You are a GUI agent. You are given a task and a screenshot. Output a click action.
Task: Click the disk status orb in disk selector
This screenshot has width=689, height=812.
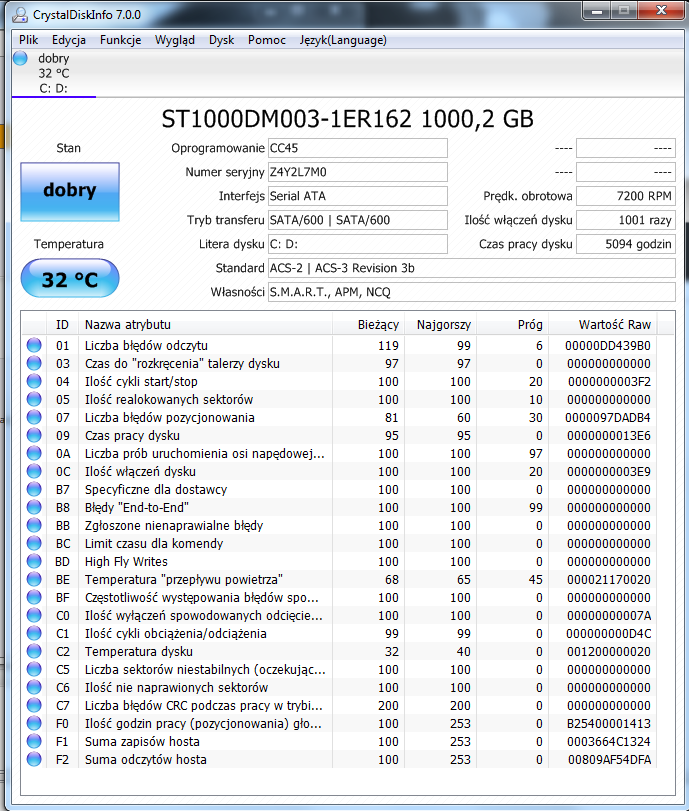(21, 59)
